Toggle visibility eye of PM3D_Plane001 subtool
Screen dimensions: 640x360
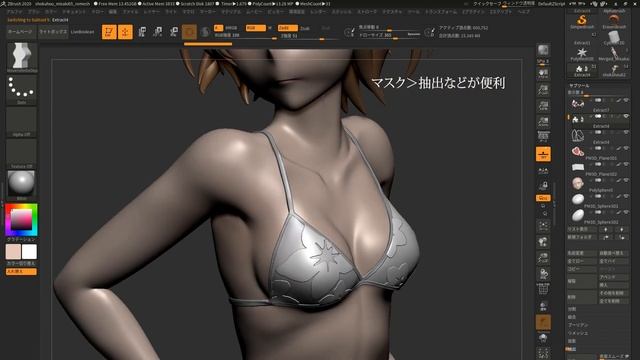click(x=626, y=148)
